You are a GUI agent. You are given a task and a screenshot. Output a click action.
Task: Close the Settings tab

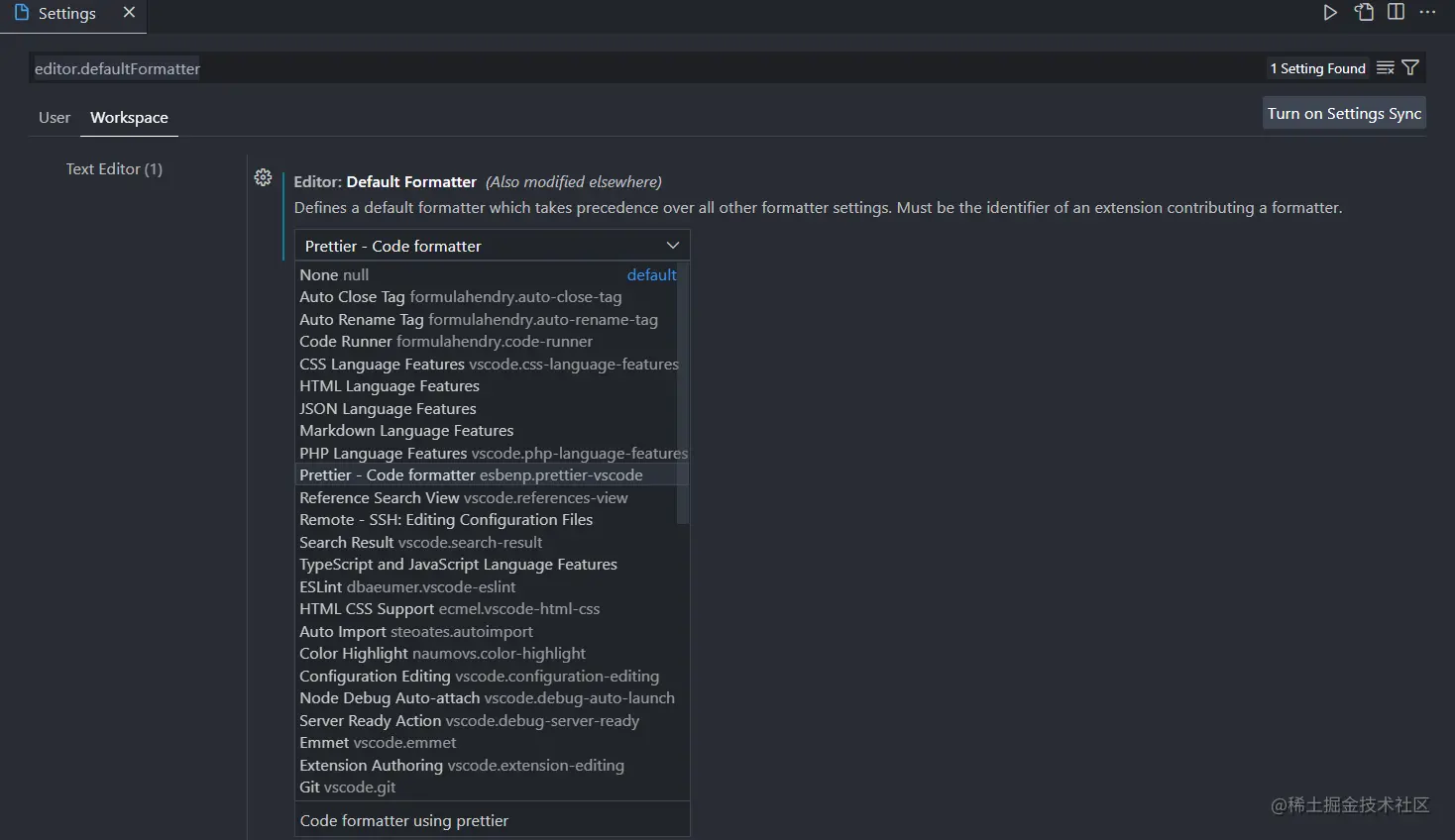click(129, 13)
